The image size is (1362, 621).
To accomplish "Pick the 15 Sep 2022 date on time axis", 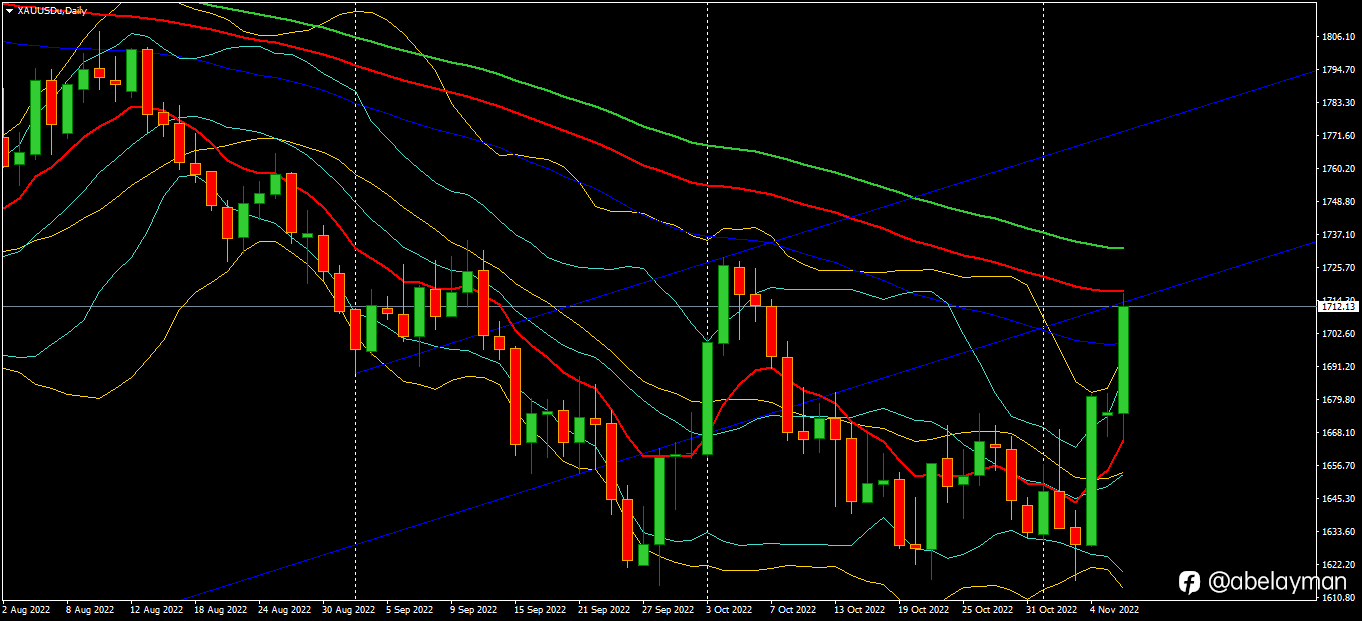I will point(540,609).
